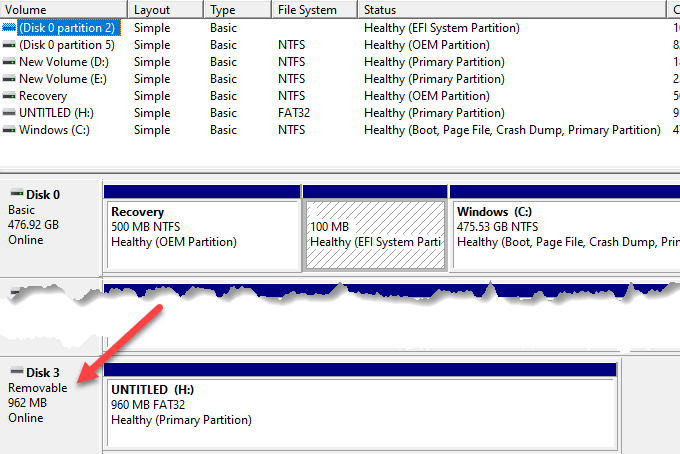Image resolution: width=680 pixels, height=454 pixels.
Task: Click the Windows (C:) volume icon
Action: click(x=9, y=130)
